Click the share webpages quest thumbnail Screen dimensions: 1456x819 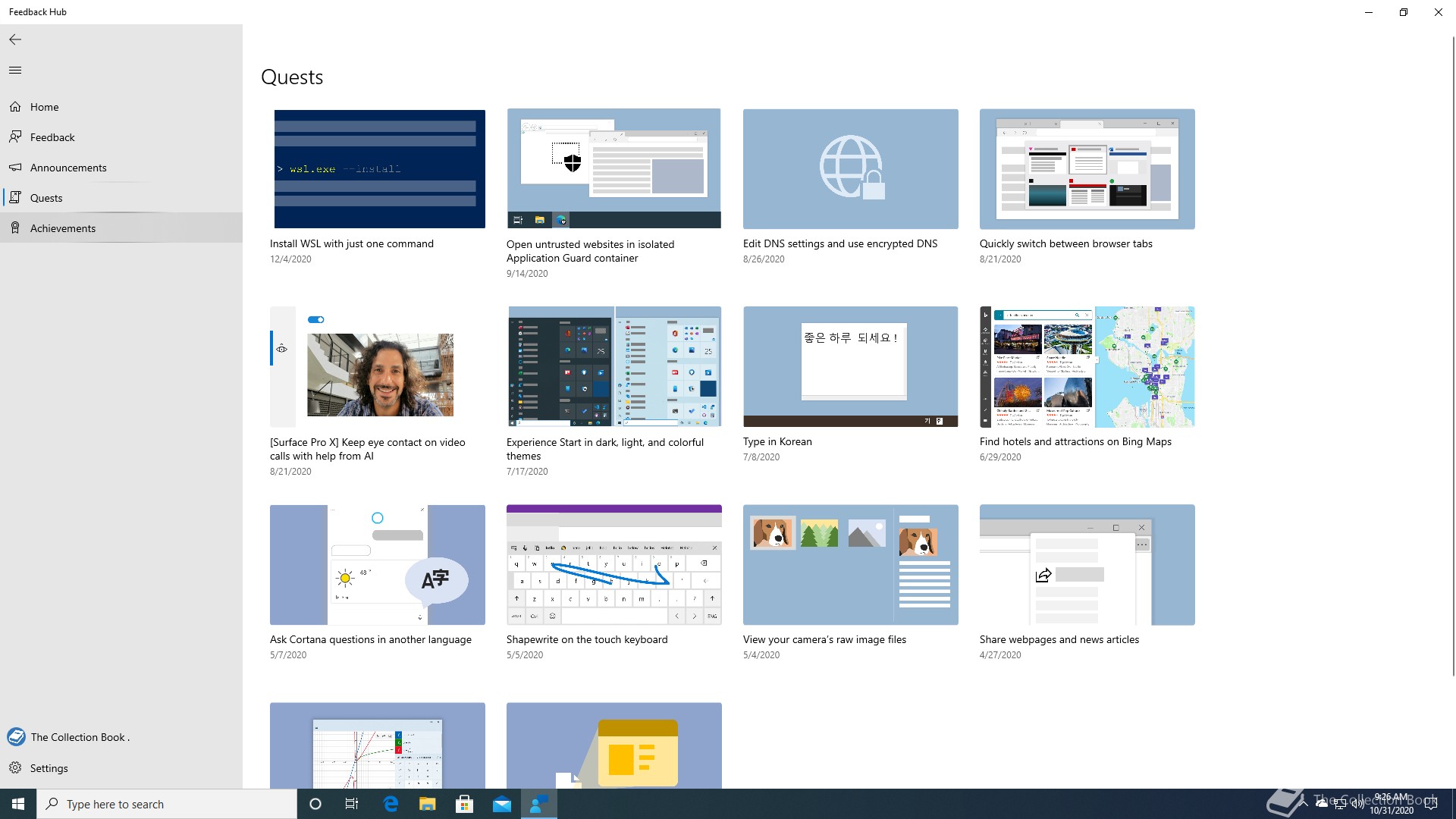1087,565
